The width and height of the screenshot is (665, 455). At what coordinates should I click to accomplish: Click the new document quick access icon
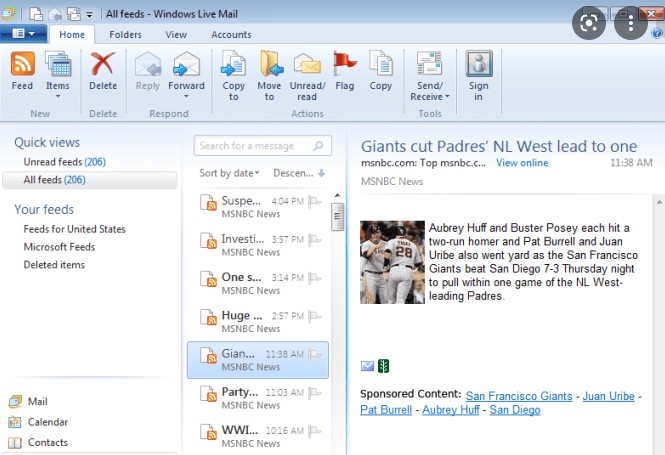(36, 14)
